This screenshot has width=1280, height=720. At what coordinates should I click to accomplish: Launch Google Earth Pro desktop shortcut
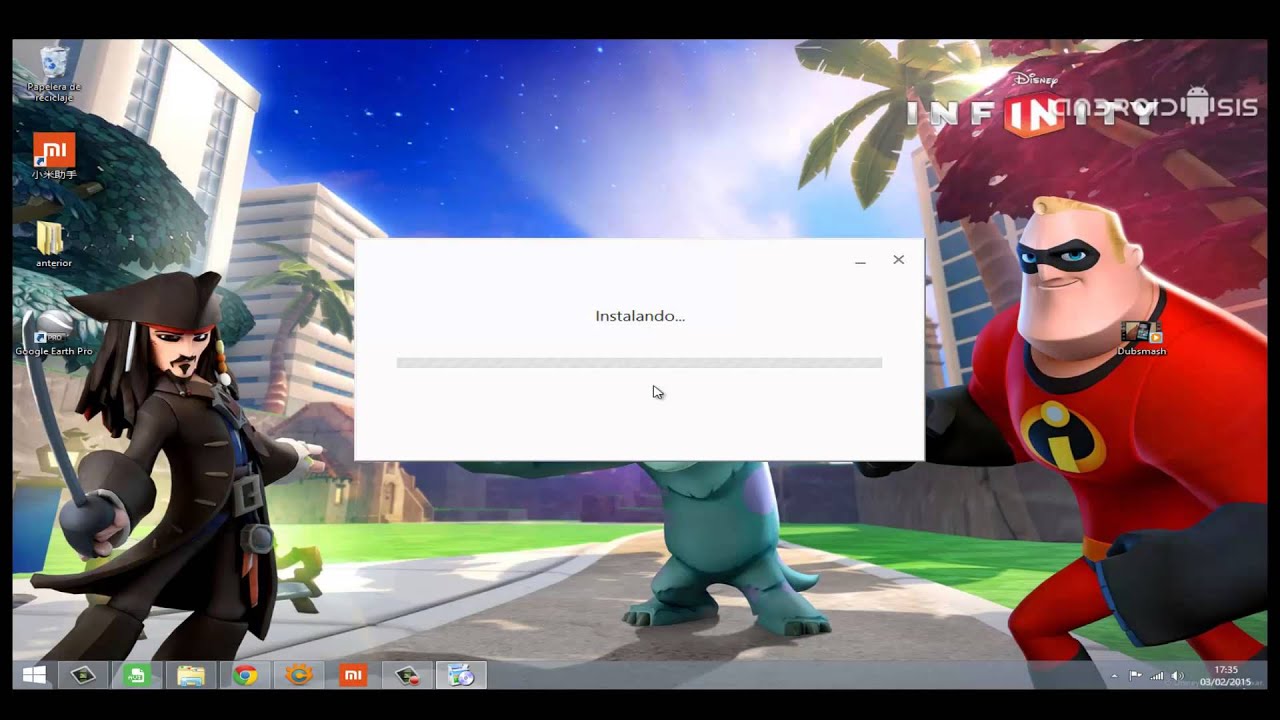[x=54, y=333]
